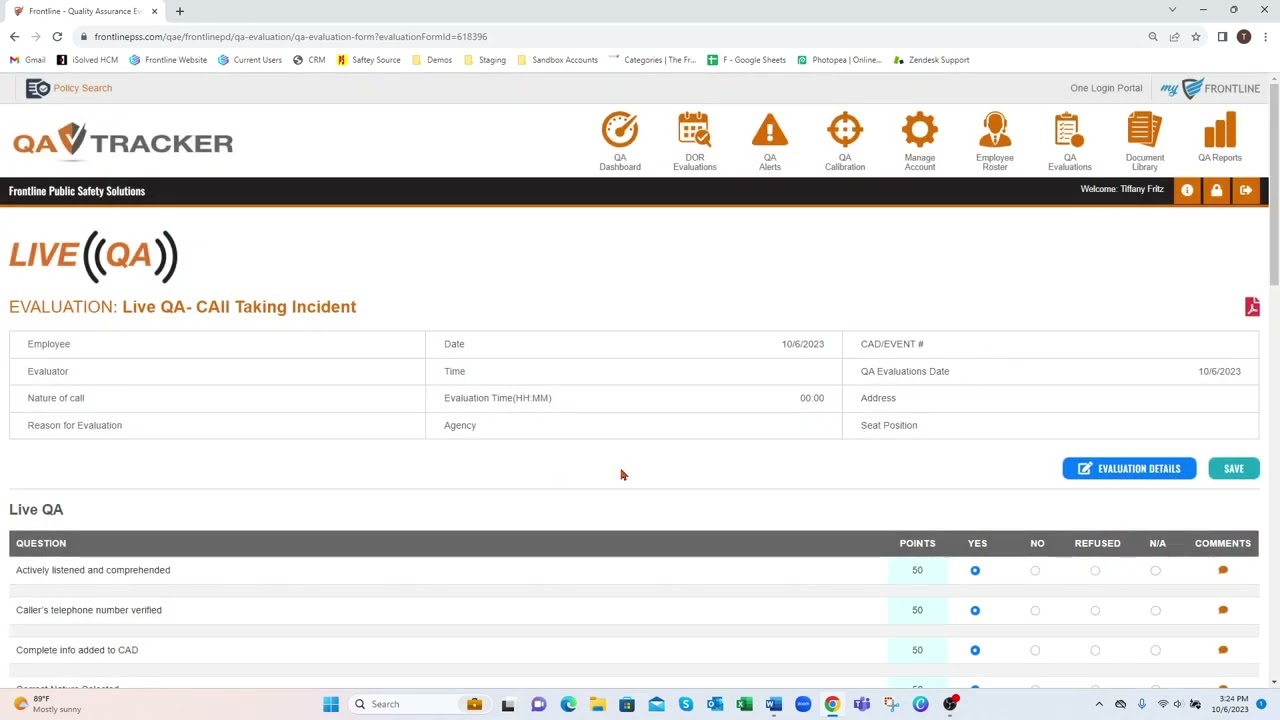The height and width of the screenshot is (720, 1280).
Task: Click the browser address bar URL
Action: [x=291, y=37]
